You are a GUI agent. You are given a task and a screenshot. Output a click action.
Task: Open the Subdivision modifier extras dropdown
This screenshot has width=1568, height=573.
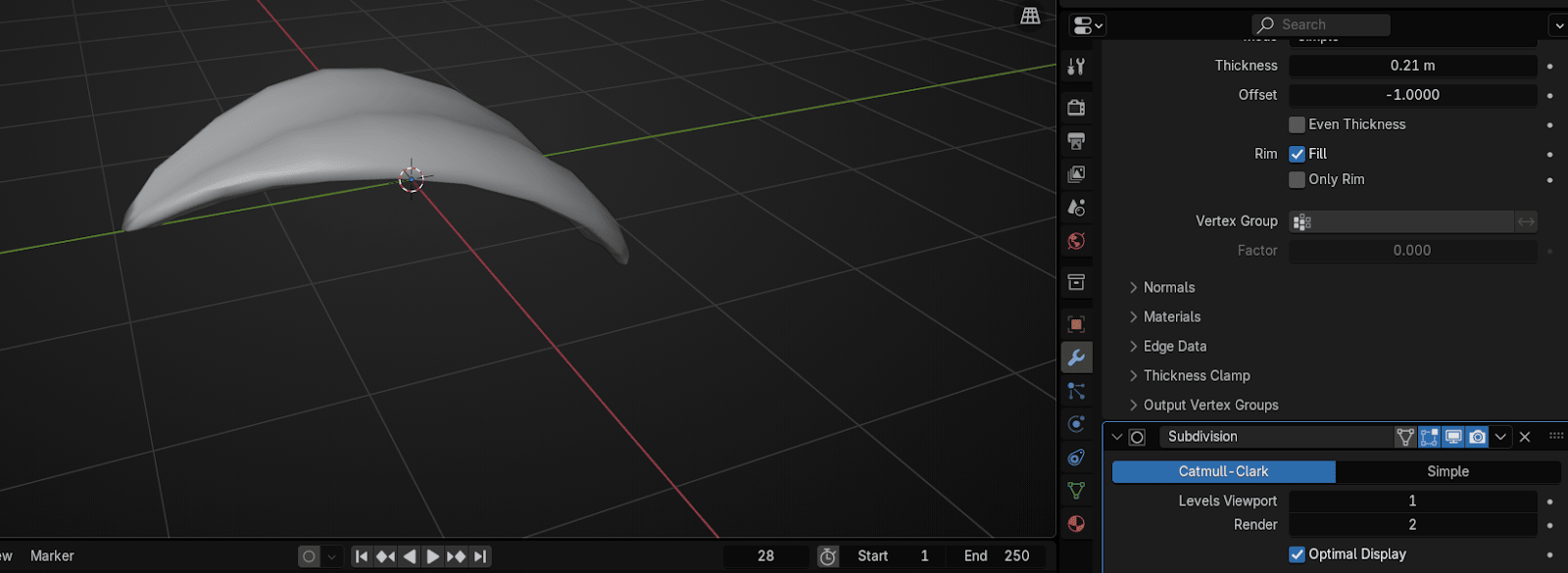coord(1500,437)
